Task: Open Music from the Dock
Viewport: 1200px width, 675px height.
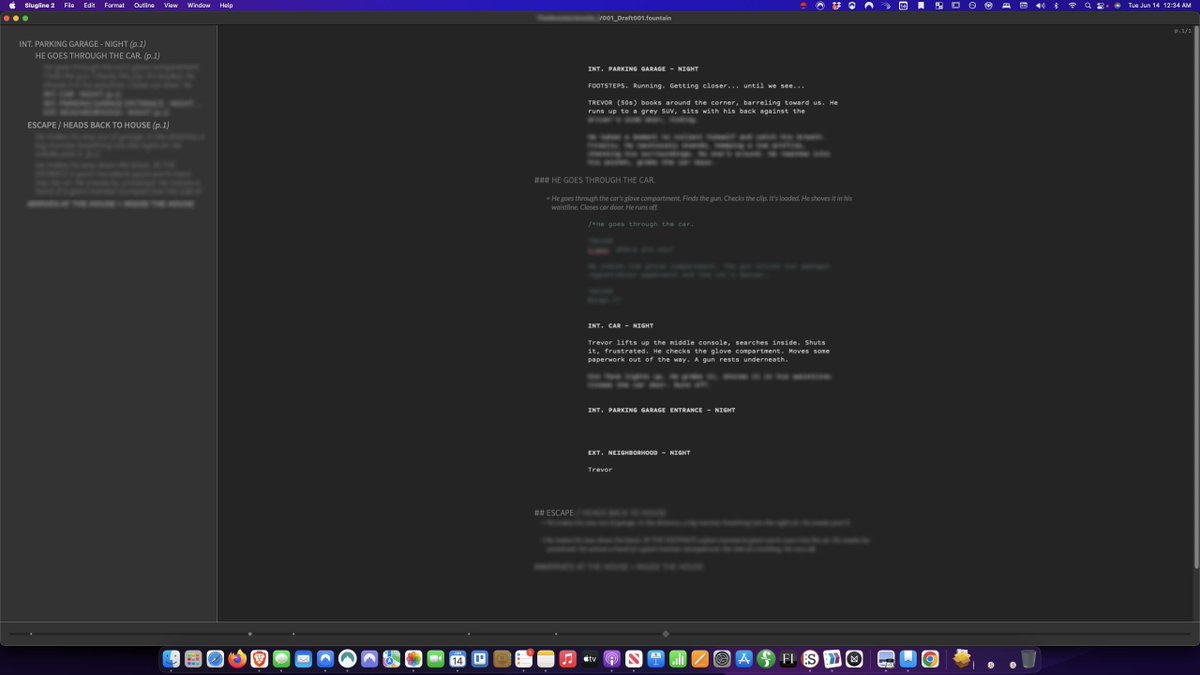Action: 567,659
